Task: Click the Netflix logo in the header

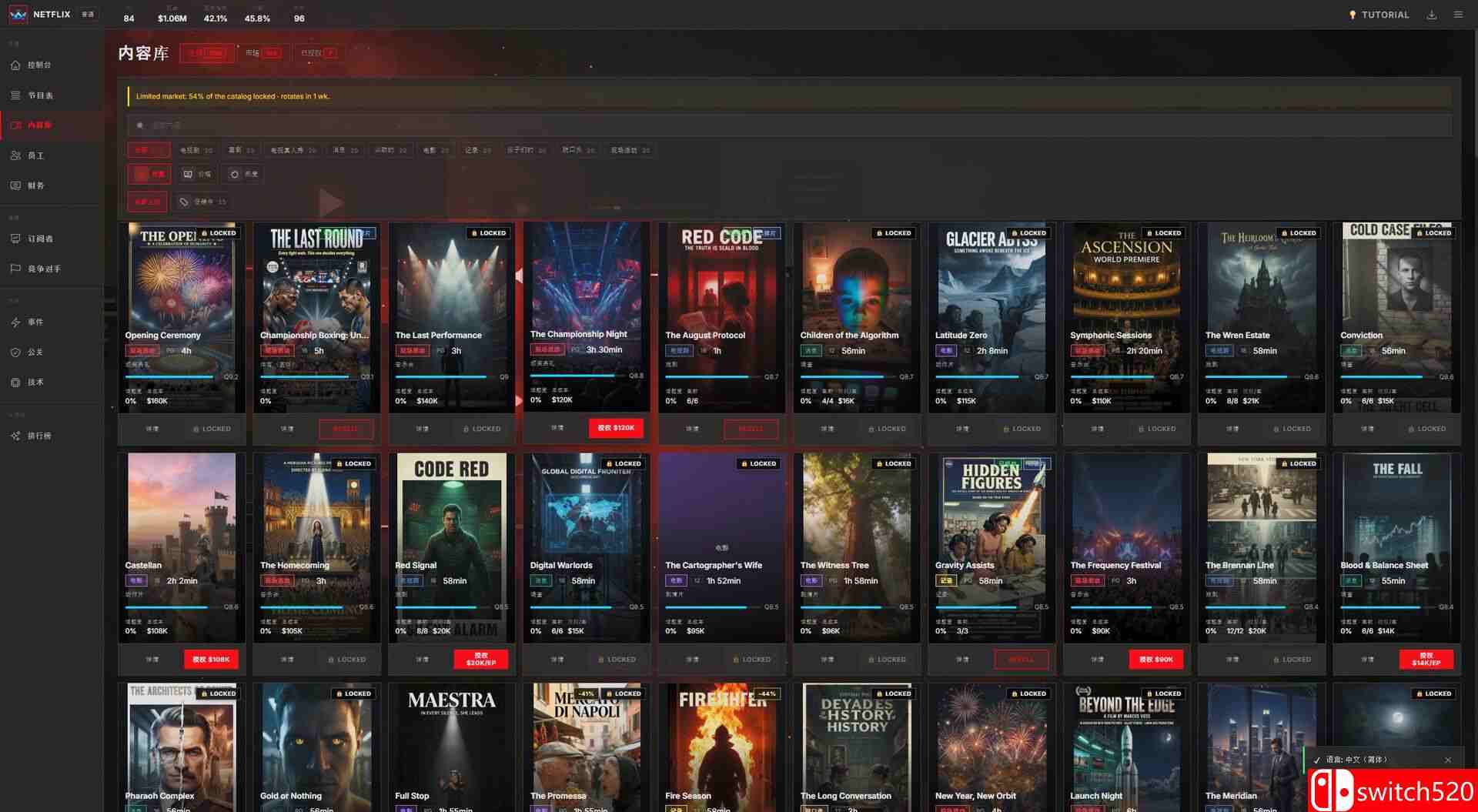Action: click(x=18, y=15)
